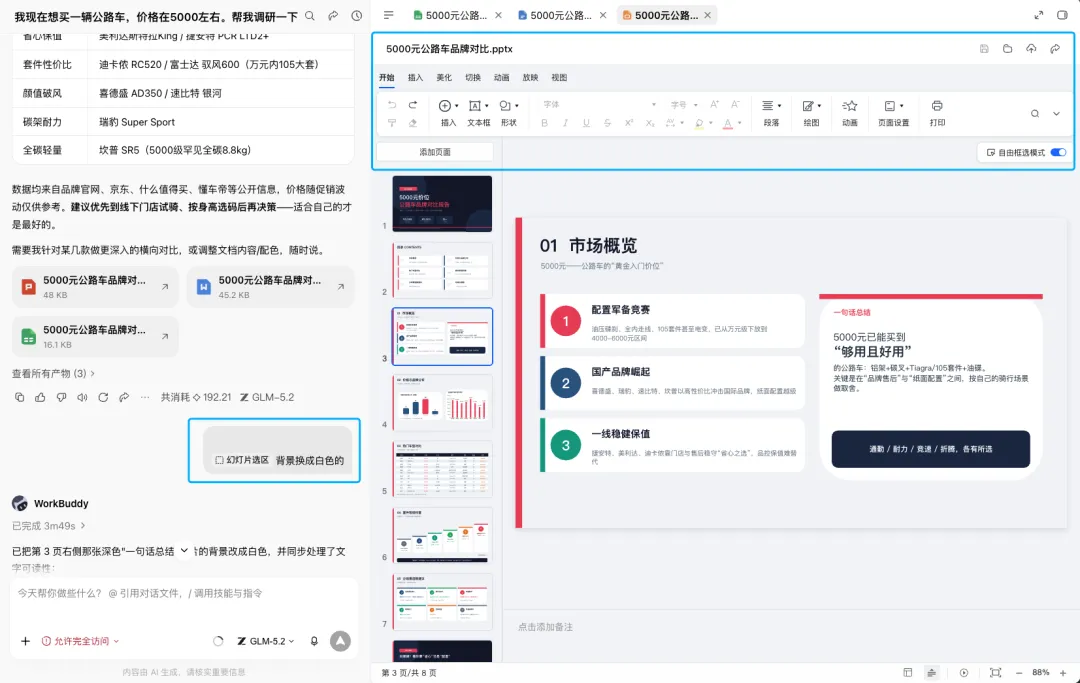Viewport: 1080px width, 683px height.
Task: Toggle bold formatting B
Action: tap(544, 123)
